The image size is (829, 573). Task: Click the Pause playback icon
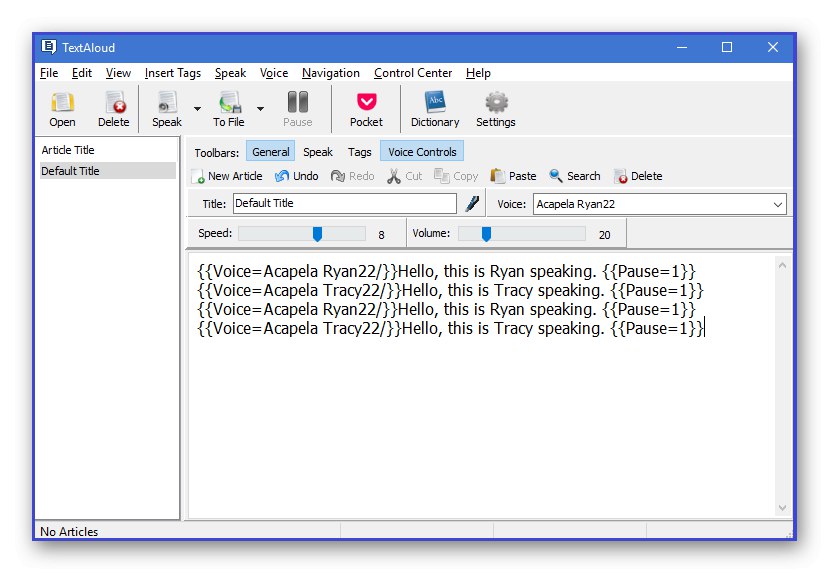298,102
